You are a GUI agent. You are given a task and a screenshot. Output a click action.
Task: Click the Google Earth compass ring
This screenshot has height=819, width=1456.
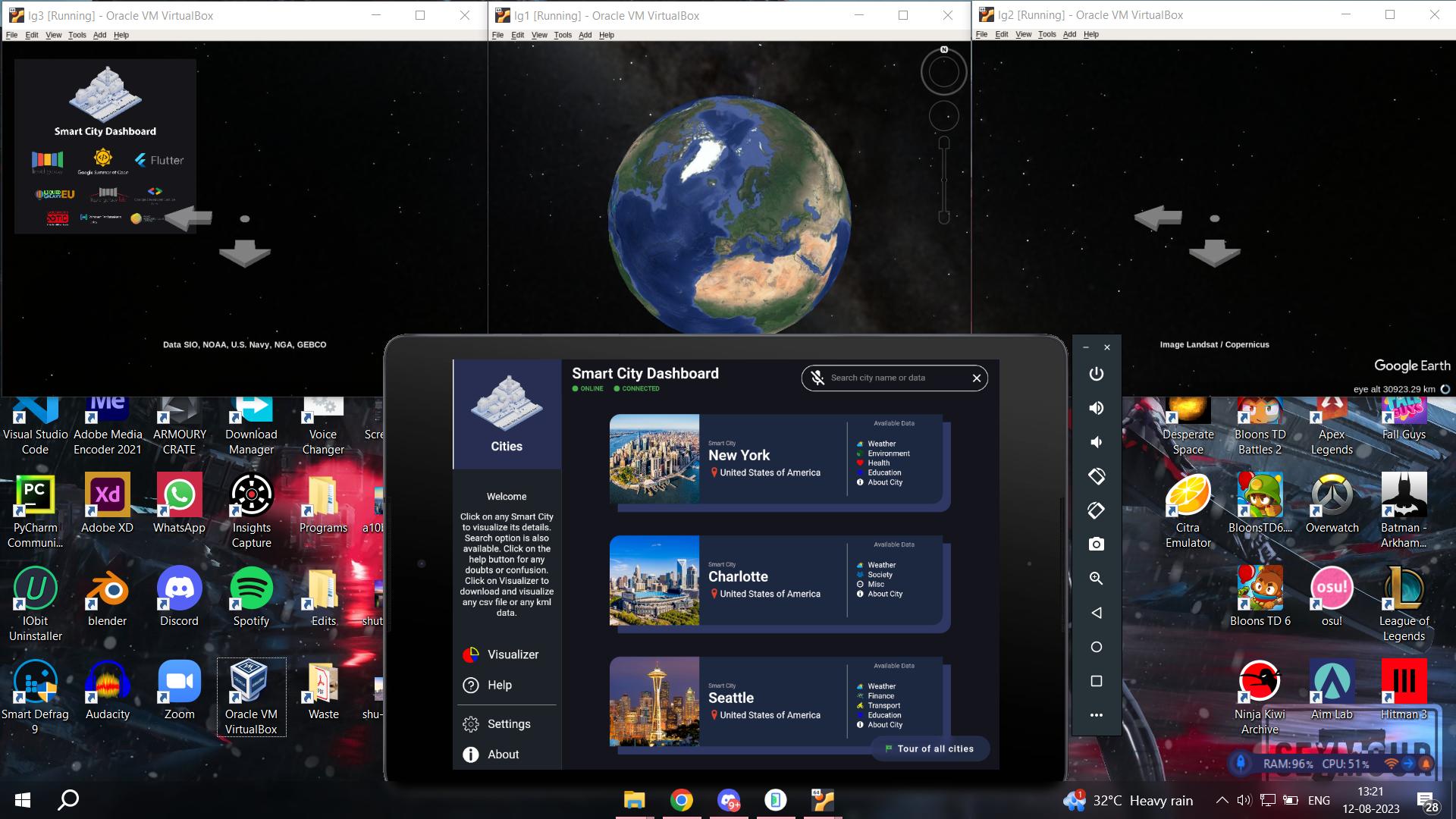click(944, 73)
